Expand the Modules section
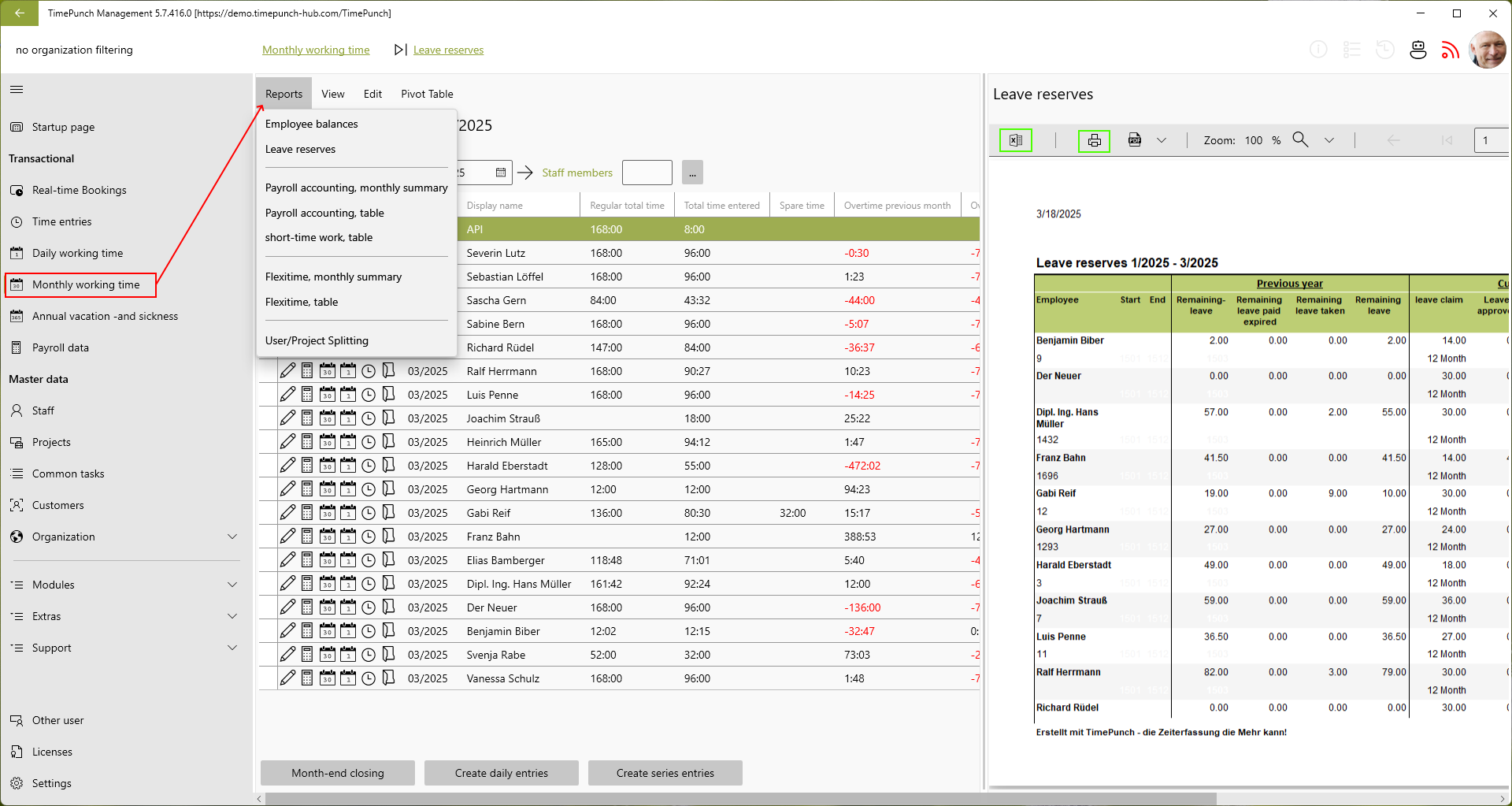The width and height of the screenshot is (1512, 806). point(232,585)
